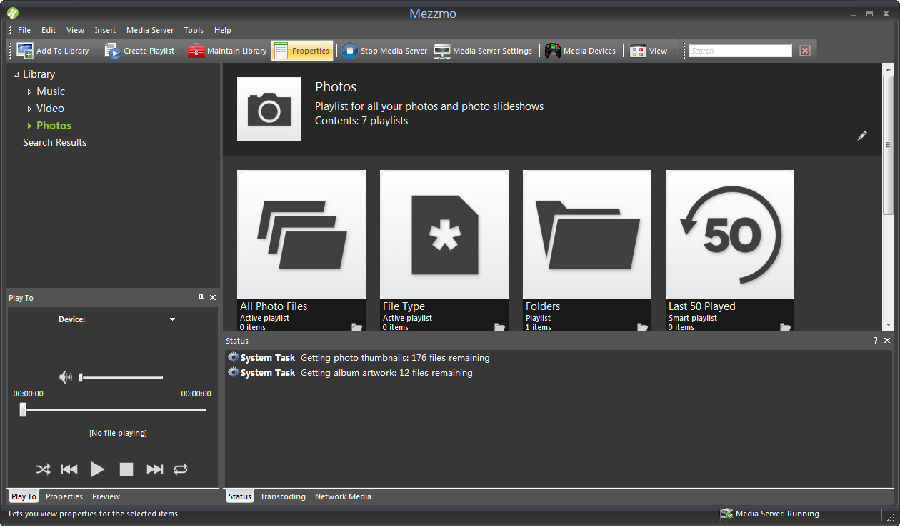Image resolution: width=900 pixels, height=526 pixels.
Task: Open the Last 50 Played playlist thumbnail
Action: [x=730, y=234]
